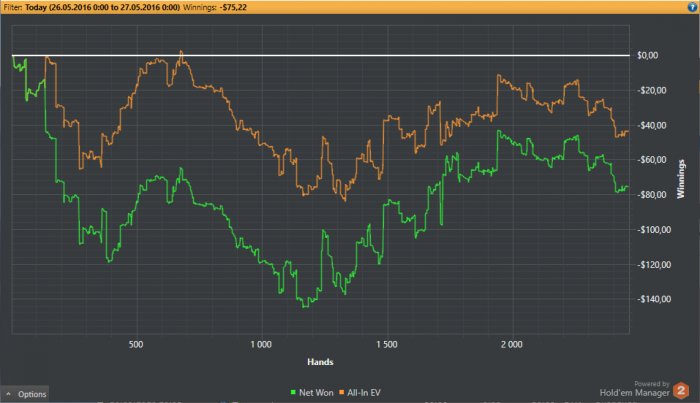Expand the Options arrow chevron
This screenshot has height=403, width=700.
8,394
